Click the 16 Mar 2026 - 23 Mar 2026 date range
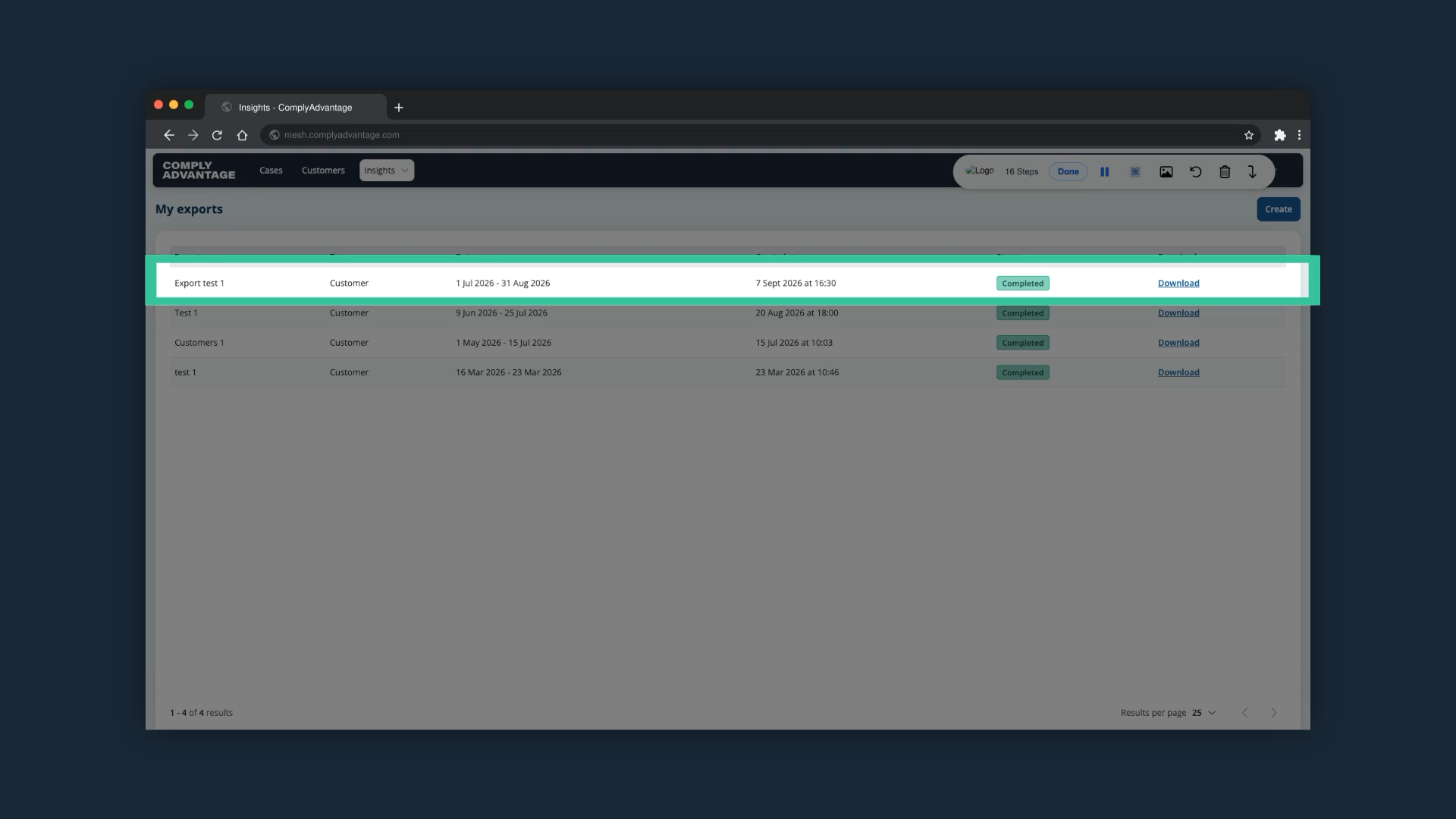Screen dimensions: 1456x819 pyautogui.click(x=508, y=372)
